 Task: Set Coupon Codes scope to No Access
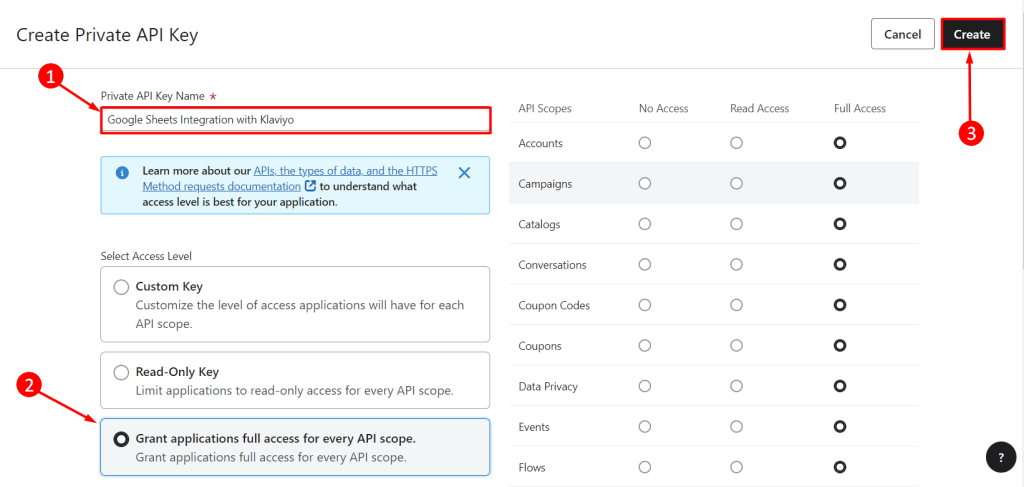(x=645, y=305)
